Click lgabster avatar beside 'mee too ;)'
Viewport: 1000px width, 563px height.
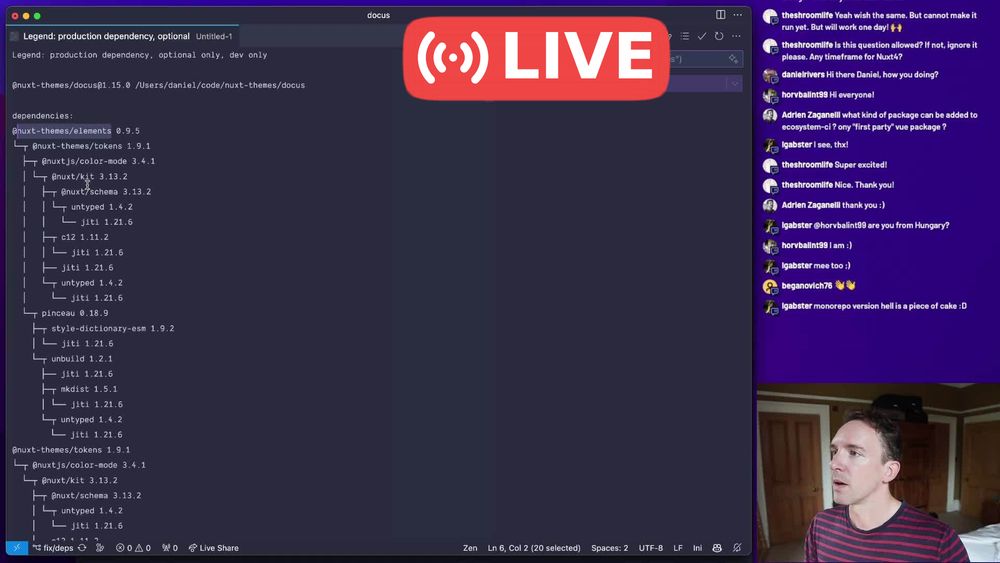click(770, 267)
